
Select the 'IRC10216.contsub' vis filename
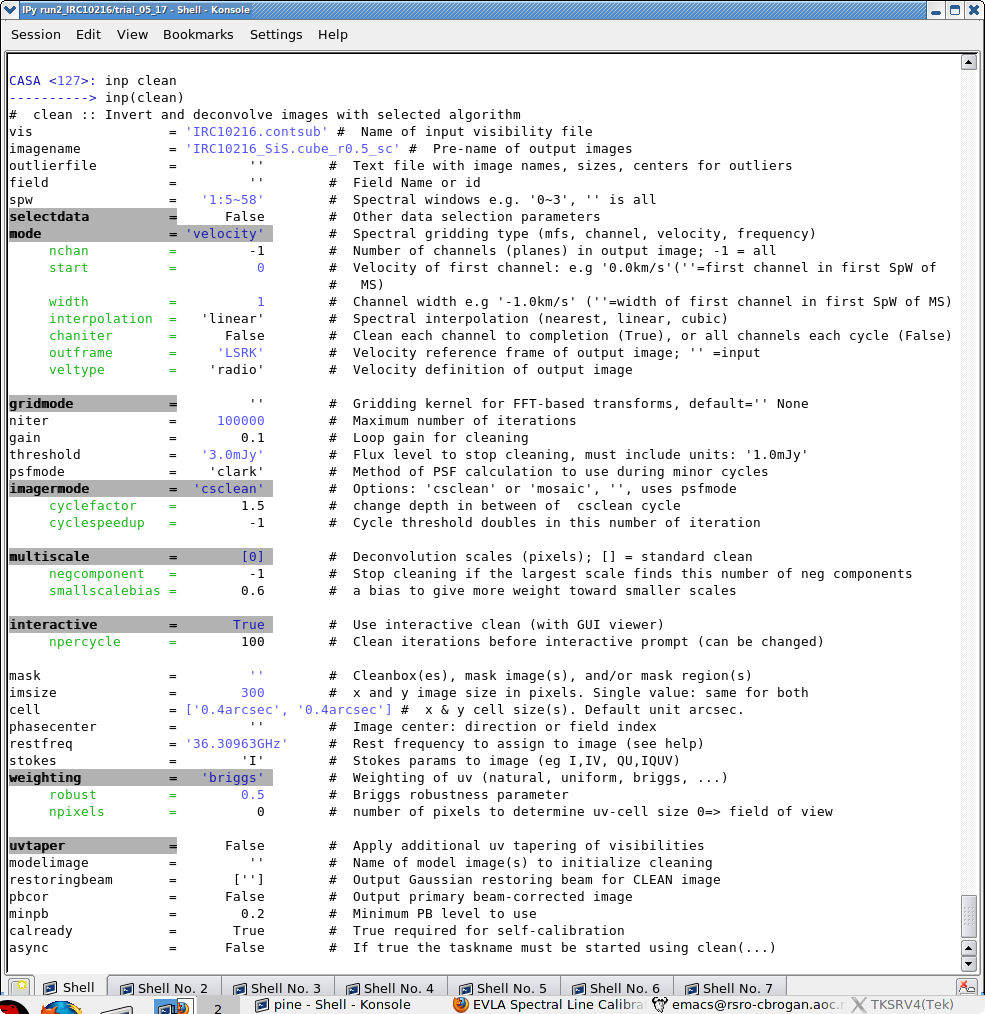click(x=255, y=131)
